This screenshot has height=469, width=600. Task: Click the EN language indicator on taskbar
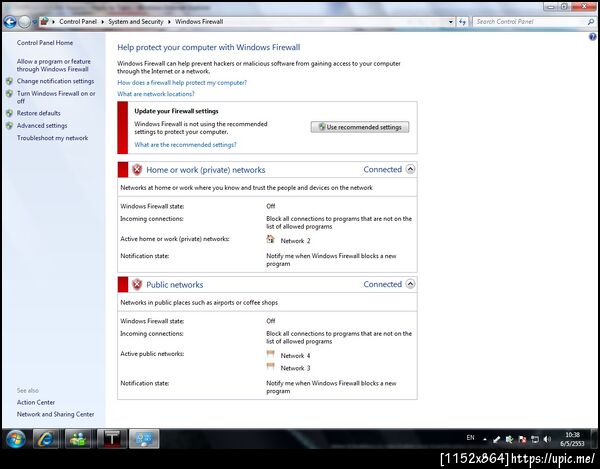click(x=470, y=438)
